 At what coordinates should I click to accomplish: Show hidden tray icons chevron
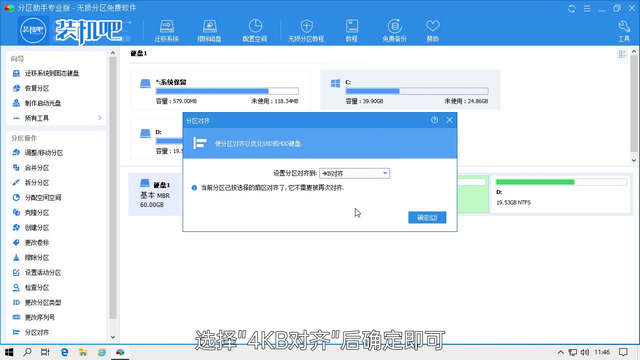pos(560,352)
